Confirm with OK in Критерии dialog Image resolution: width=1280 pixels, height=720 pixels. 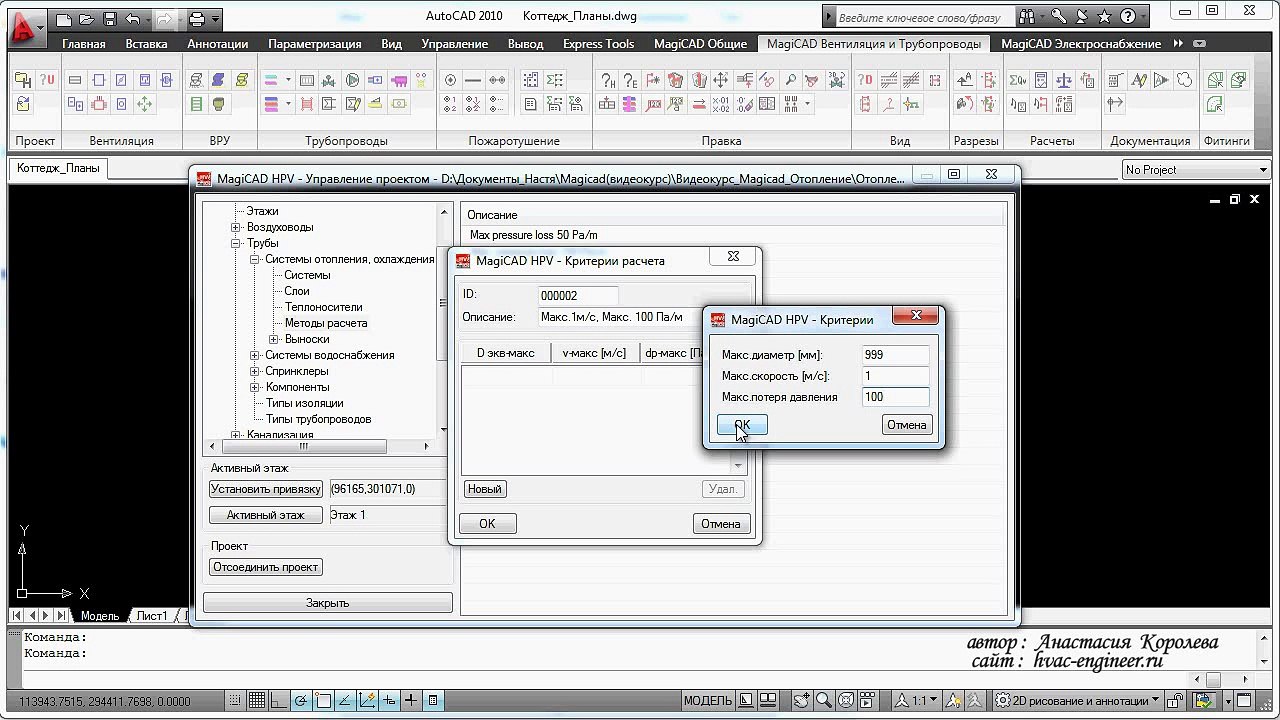tap(742, 425)
